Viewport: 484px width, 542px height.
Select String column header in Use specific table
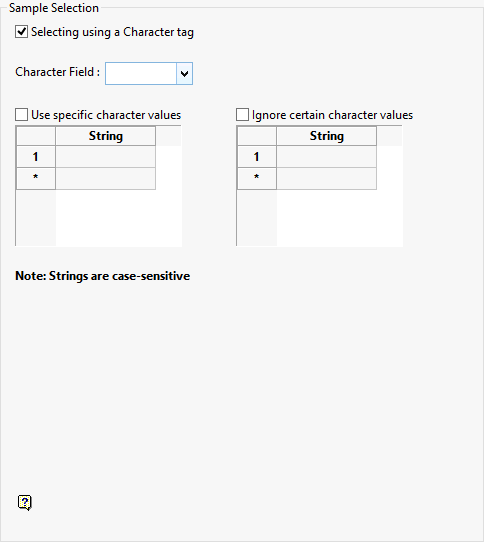pos(105,136)
